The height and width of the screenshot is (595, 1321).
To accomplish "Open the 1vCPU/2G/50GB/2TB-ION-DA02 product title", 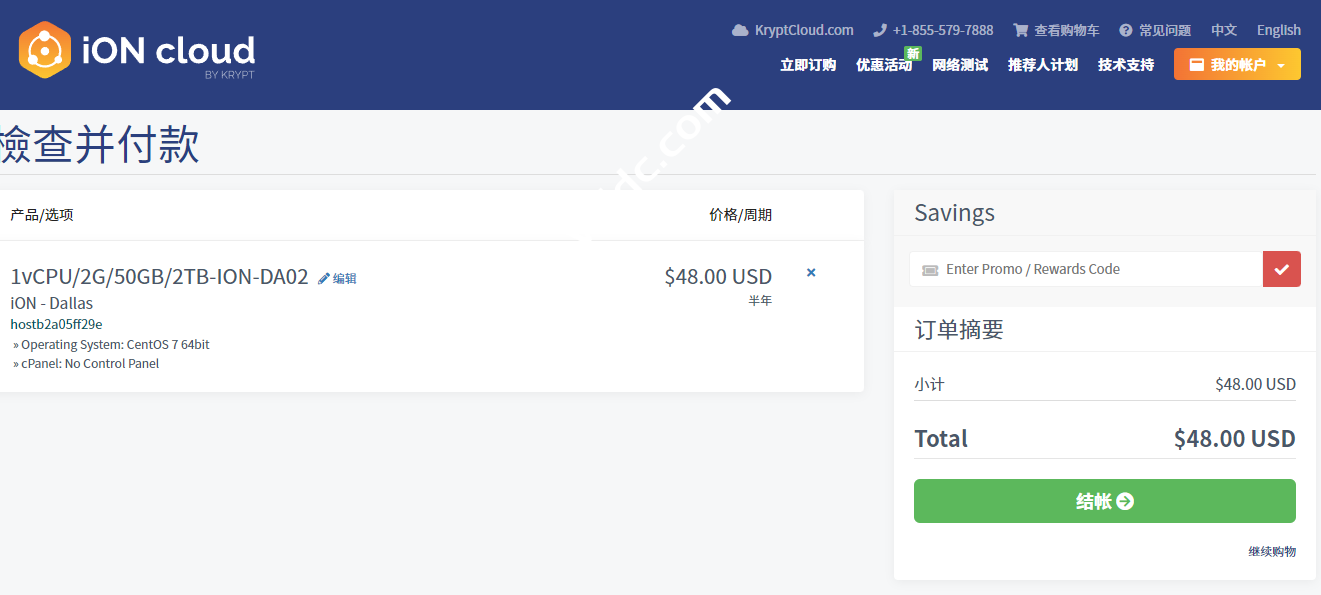I will pos(159,277).
